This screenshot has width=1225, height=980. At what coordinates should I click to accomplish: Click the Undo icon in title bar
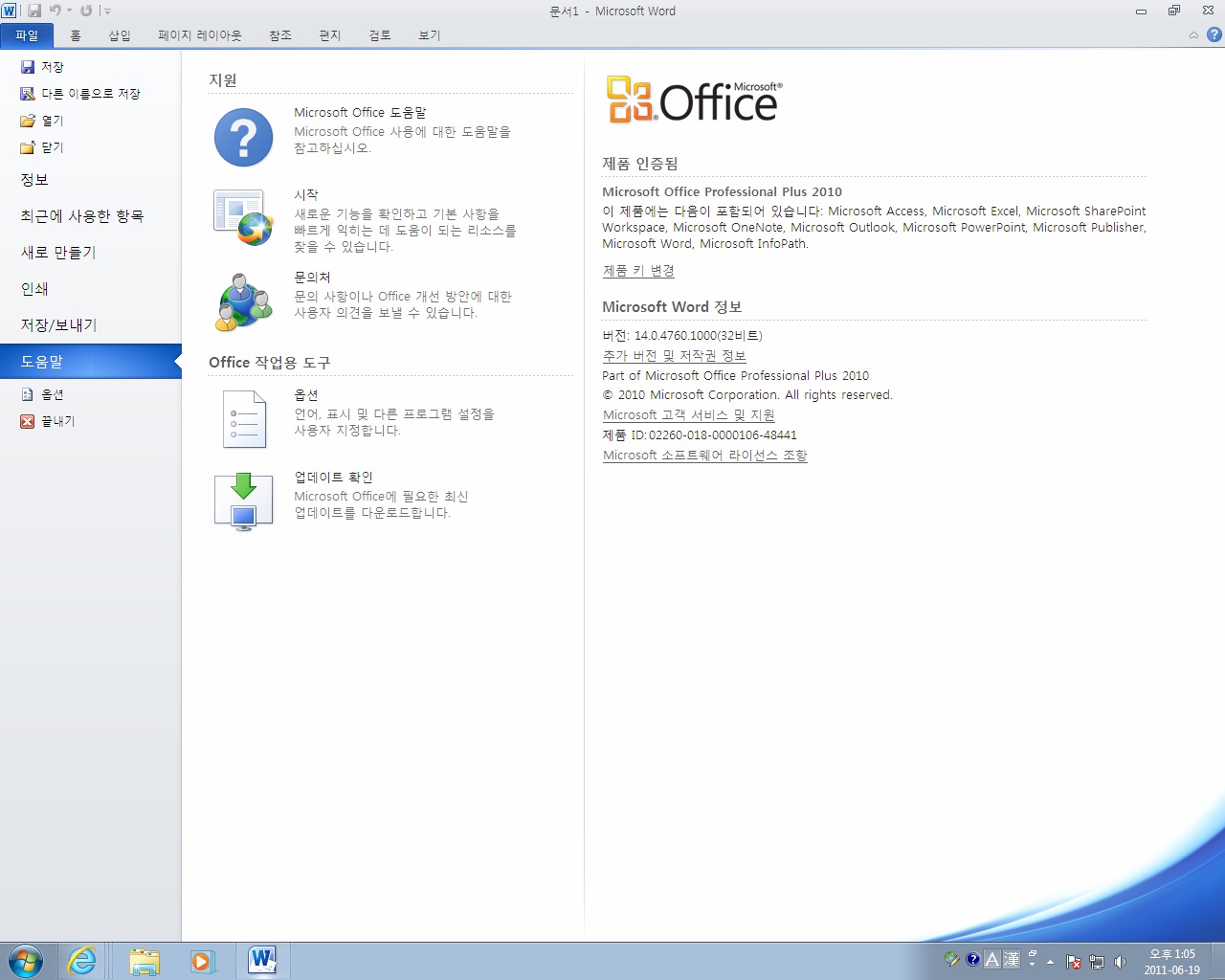pyautogui.click(x=56, y=11)
